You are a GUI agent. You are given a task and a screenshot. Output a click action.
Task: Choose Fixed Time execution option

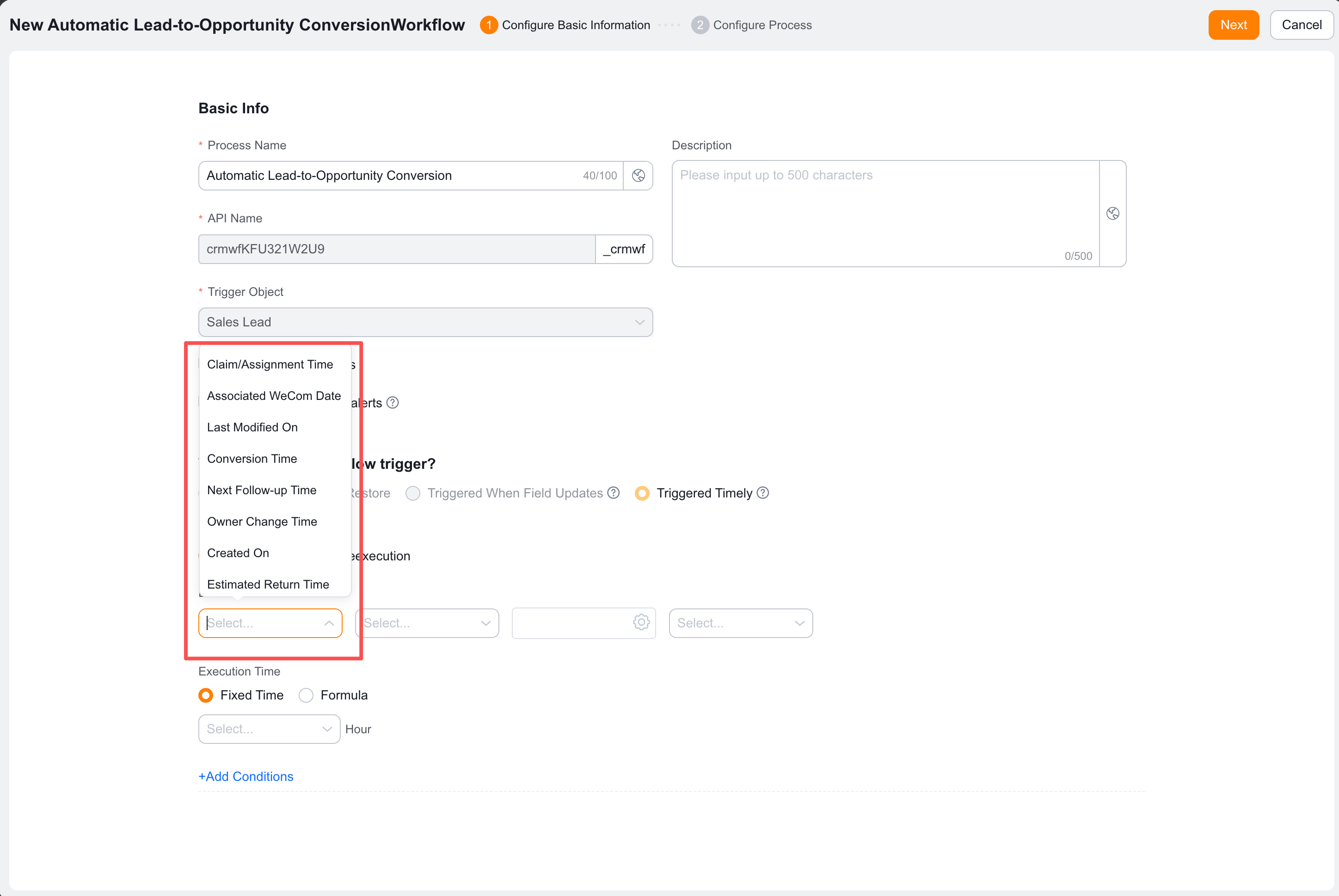pyautogui.click(x=206, y=695)
